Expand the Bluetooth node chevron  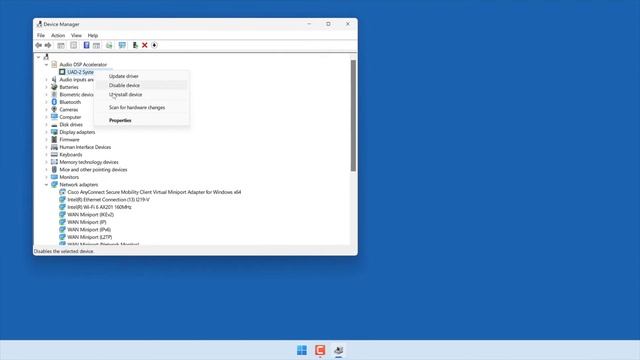pos(46,102)
